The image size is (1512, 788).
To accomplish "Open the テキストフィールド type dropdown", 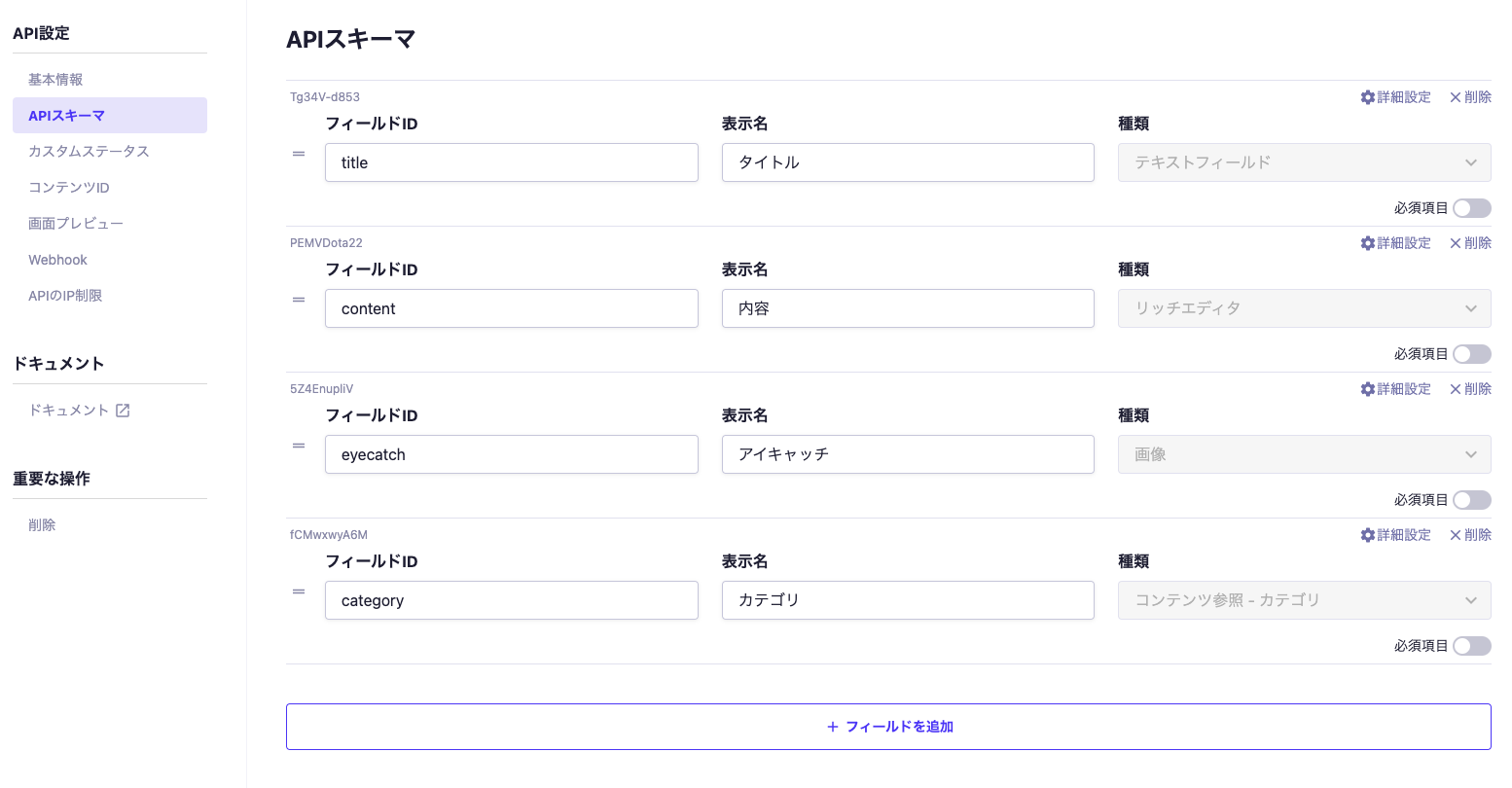I will 1304,162.
